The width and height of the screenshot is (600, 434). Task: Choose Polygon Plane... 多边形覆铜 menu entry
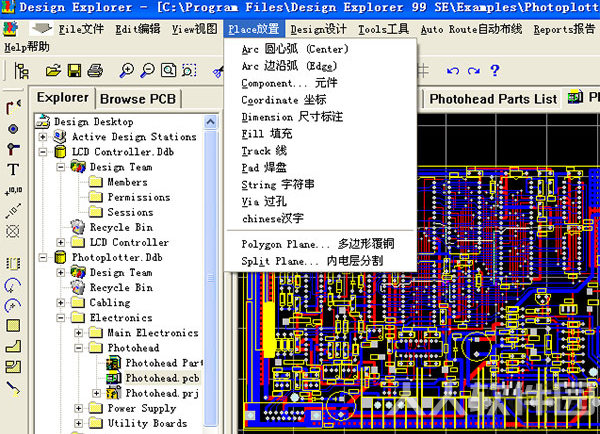(x=320, y=244)
